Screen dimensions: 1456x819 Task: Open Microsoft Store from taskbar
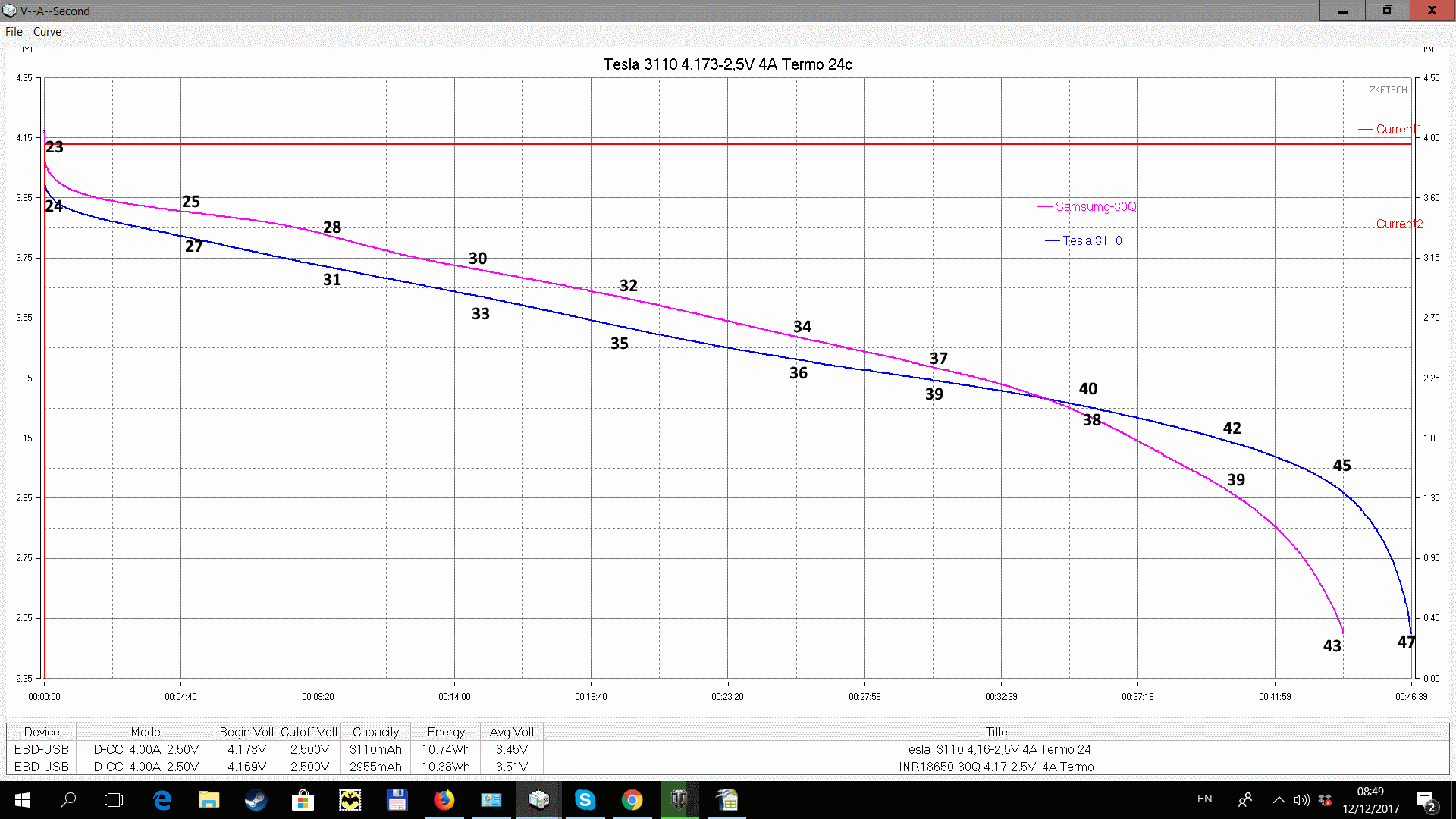point(303,800)
